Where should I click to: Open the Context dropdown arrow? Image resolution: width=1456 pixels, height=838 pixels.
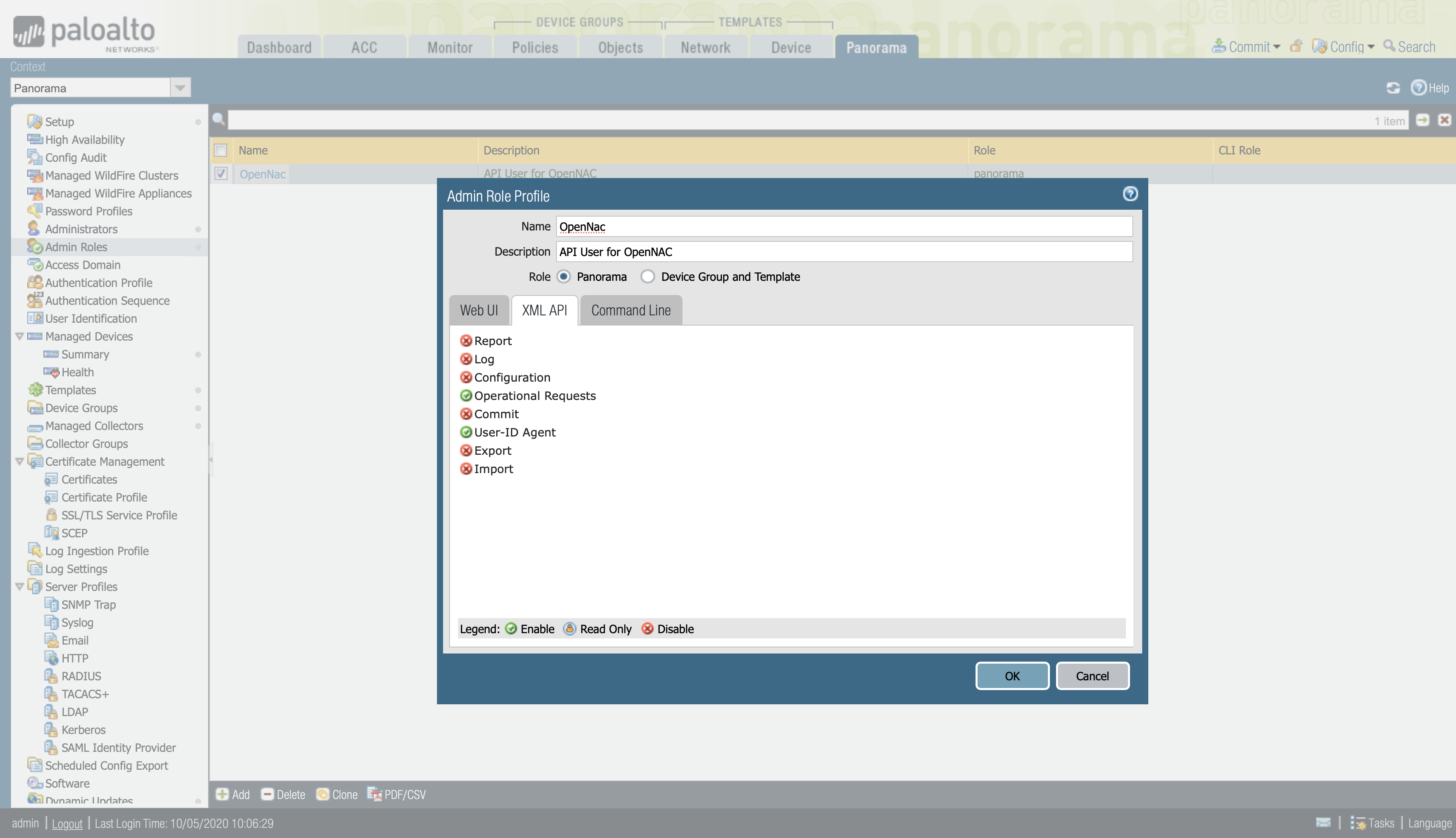[x=180, y=88]
